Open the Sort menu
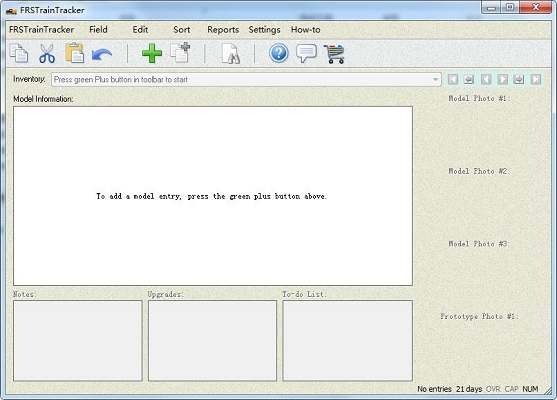 pyautogui.click(x=182, y=30)
